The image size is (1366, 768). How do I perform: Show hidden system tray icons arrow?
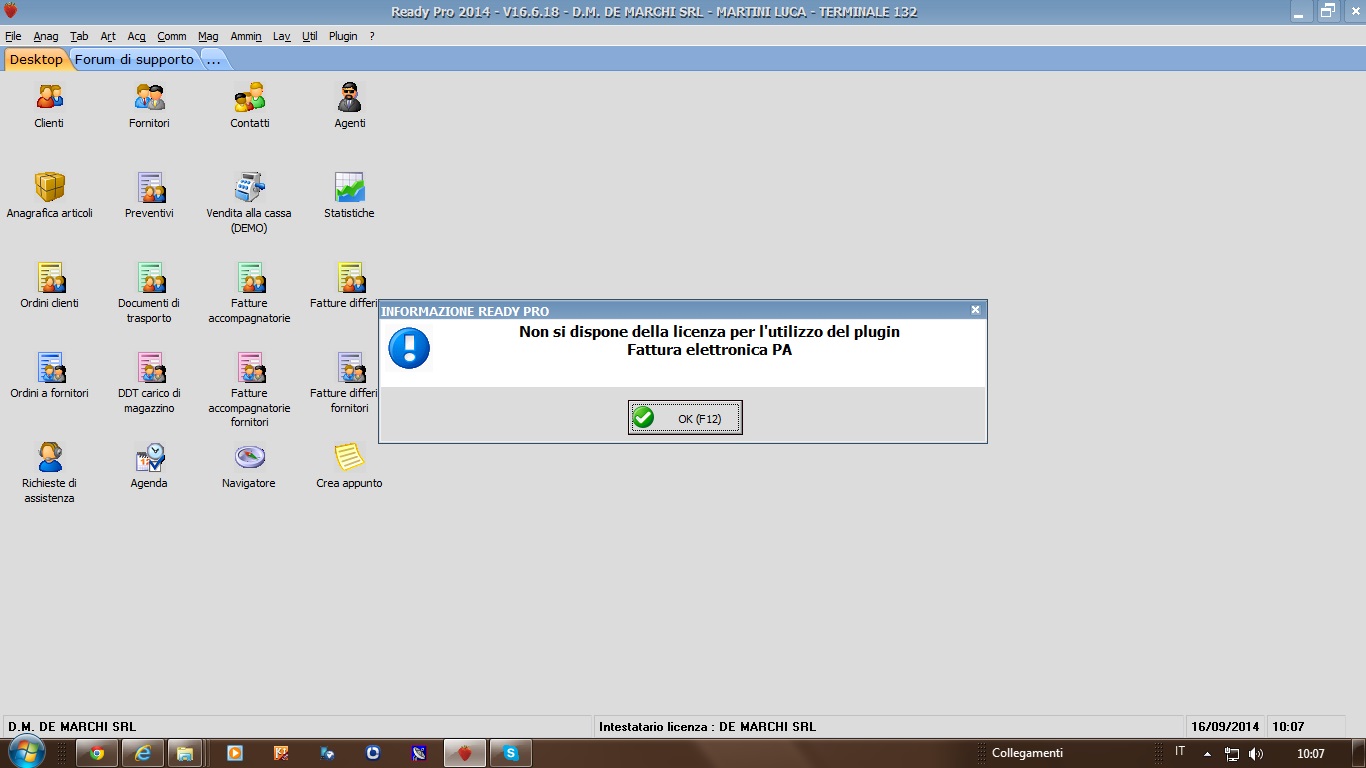(1207, 753)
